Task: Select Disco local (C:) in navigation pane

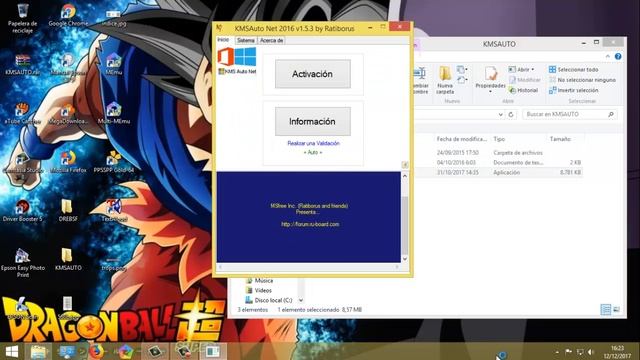Action: pos(269,300)
